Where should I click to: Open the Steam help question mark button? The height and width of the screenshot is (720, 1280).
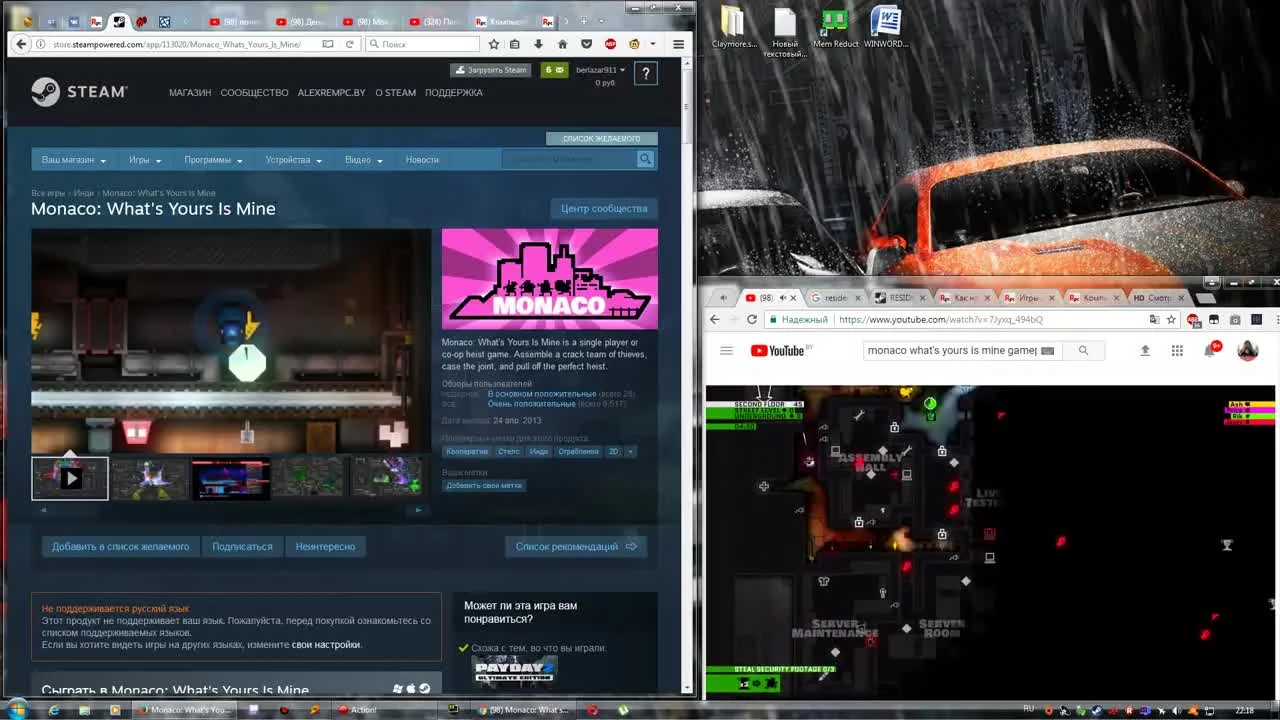(646, 73)
